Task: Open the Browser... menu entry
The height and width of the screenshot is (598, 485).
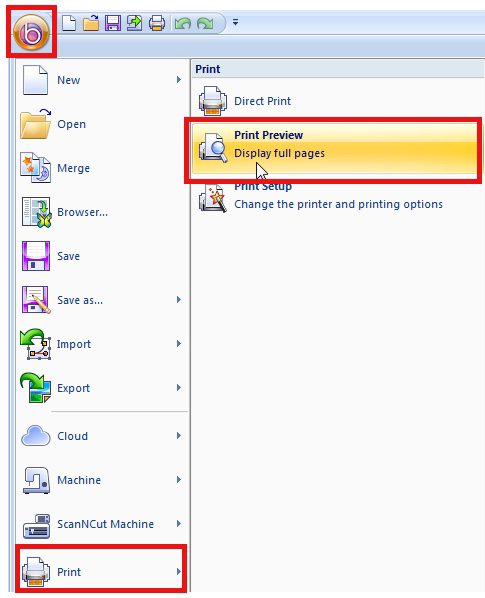Action: pos(82,212)
